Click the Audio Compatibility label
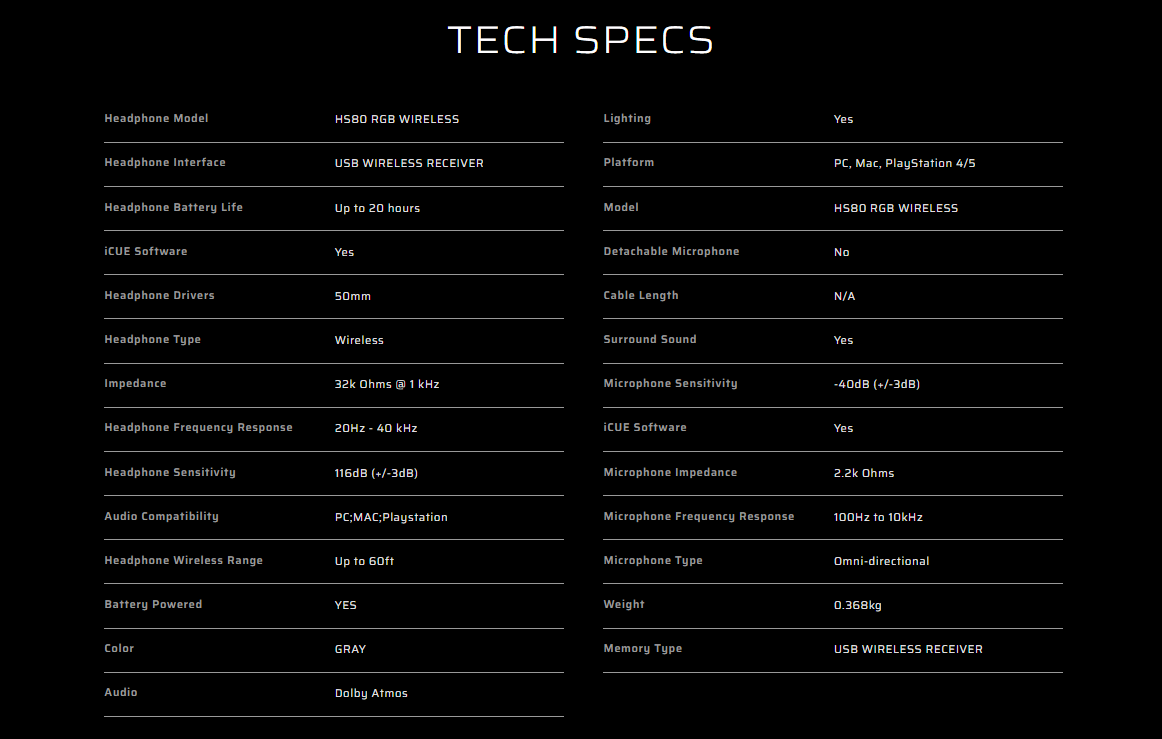Screen dimensions: 1162x739 pyautogui.click(x=161, y=516)
